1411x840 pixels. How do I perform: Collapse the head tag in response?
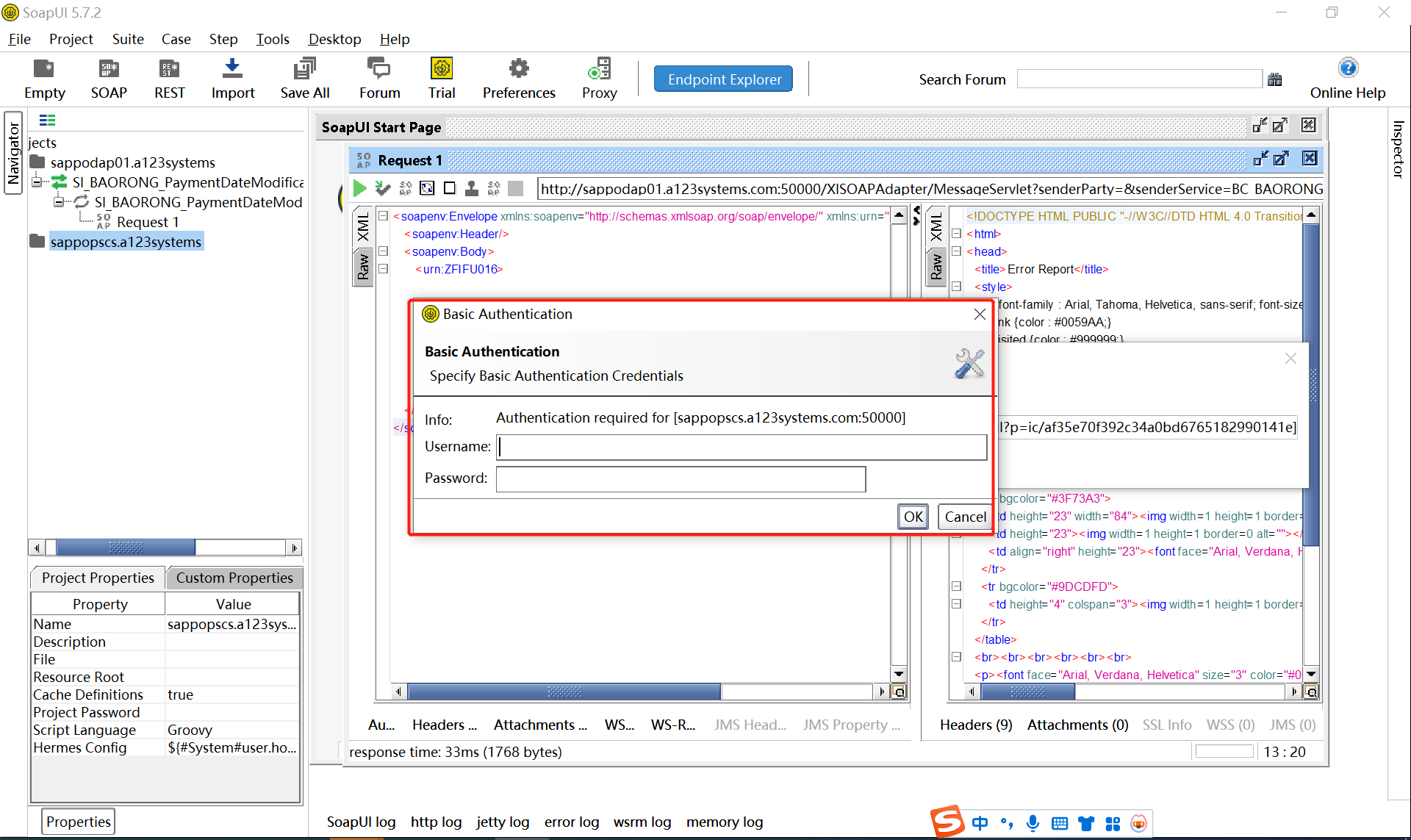[x=956, y=251]
